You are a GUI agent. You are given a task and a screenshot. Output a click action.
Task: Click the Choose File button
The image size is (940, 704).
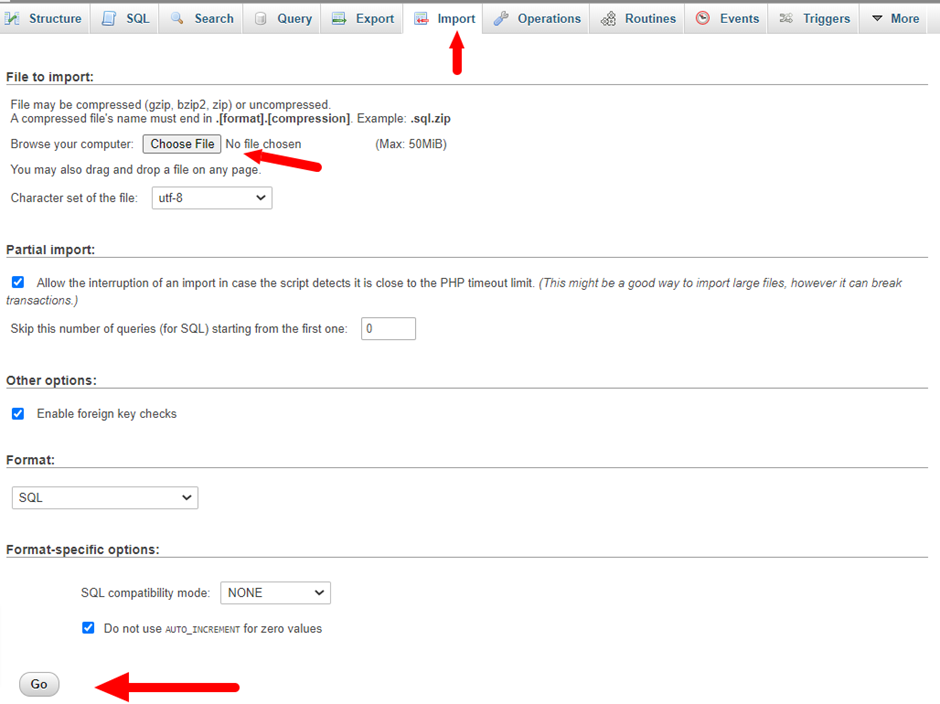(182, 144)
